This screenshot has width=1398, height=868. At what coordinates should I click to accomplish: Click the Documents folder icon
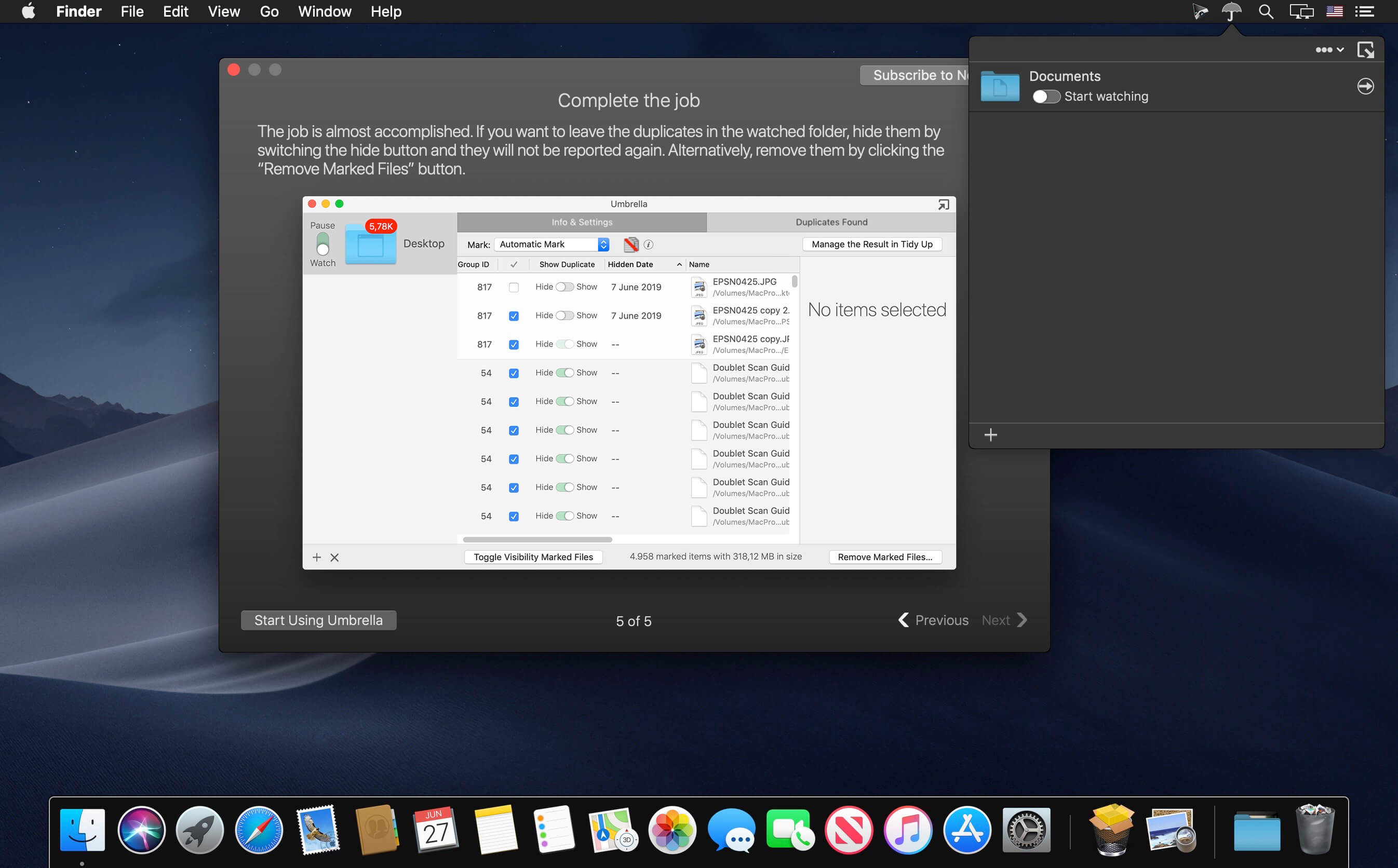(x=1000, y=87)
